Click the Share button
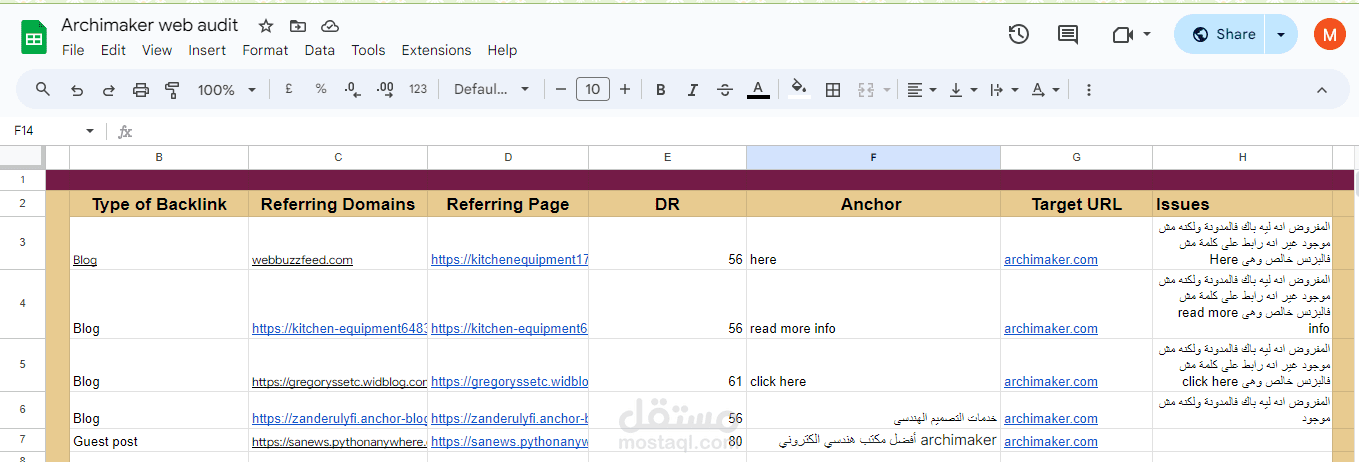The width and height of the screenshot is (1359, 462). click(x=1221, y=34)
